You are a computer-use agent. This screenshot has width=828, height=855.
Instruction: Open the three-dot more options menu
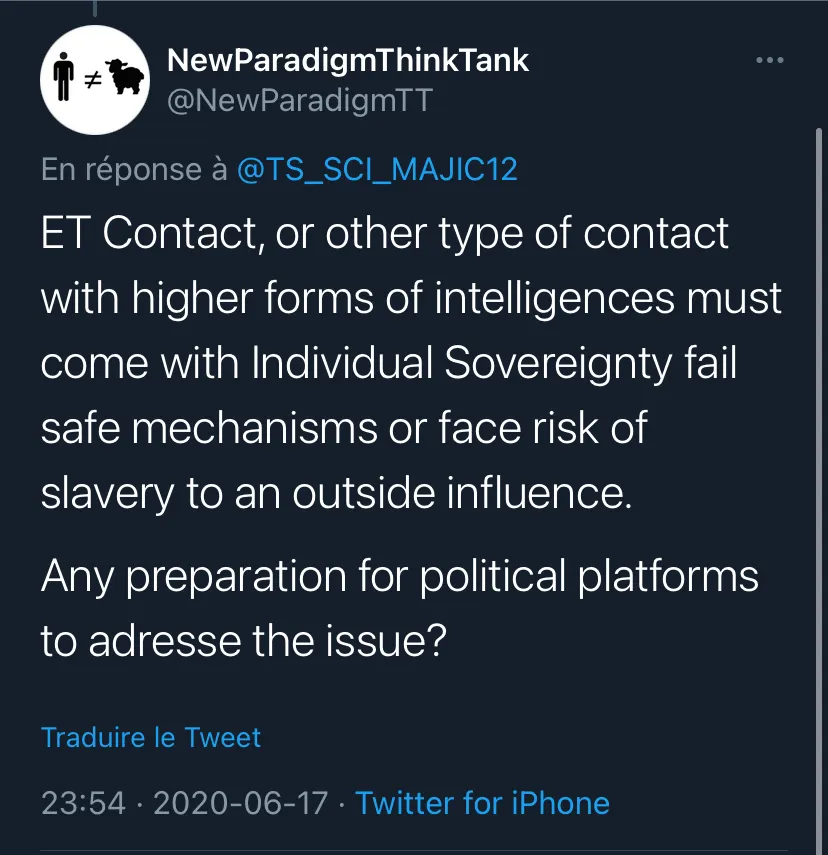pos(770,60)
